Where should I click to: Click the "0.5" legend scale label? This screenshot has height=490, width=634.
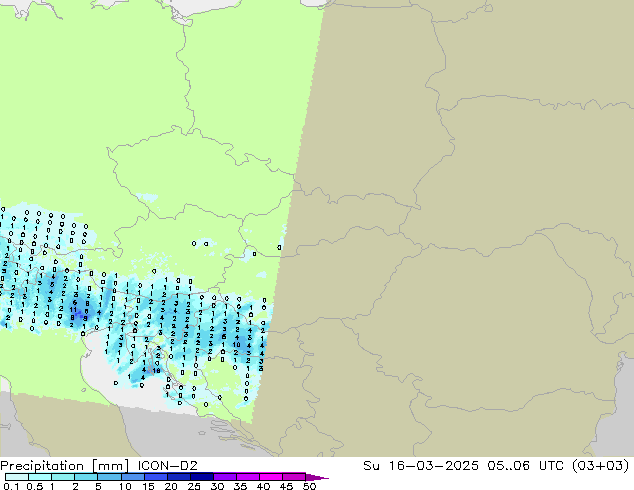35,486
